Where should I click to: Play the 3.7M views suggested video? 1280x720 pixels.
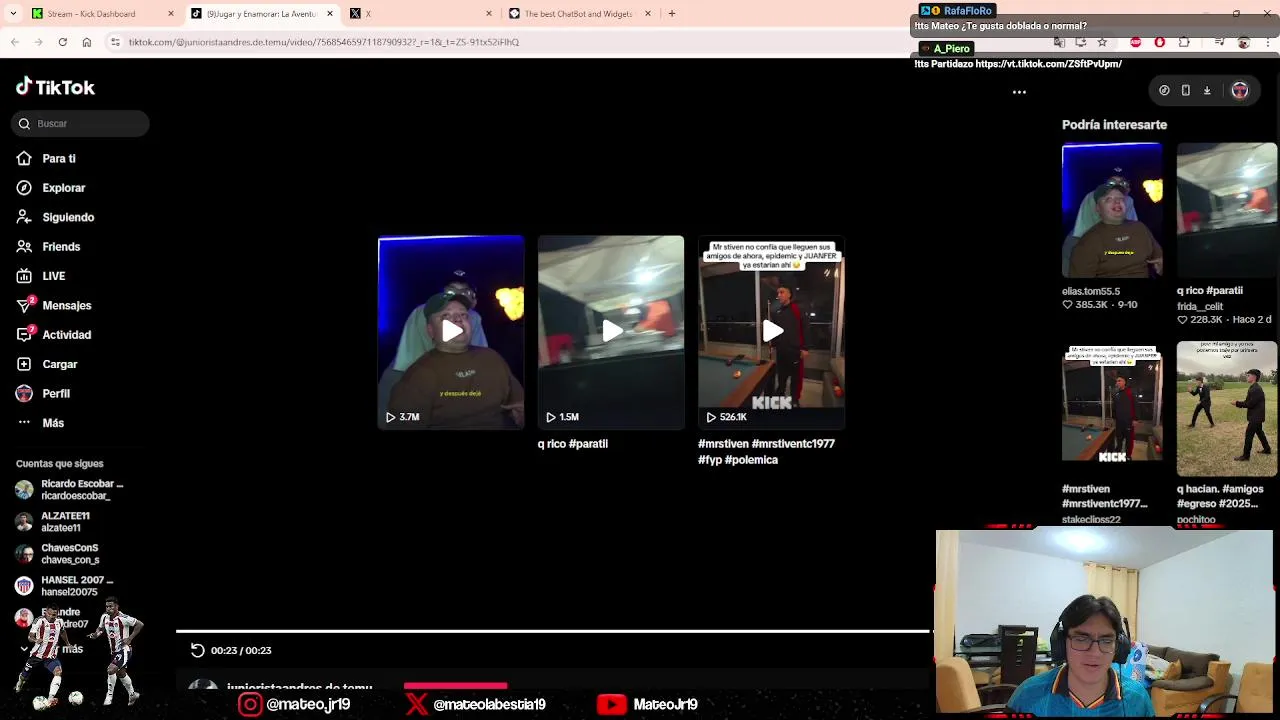451,332
